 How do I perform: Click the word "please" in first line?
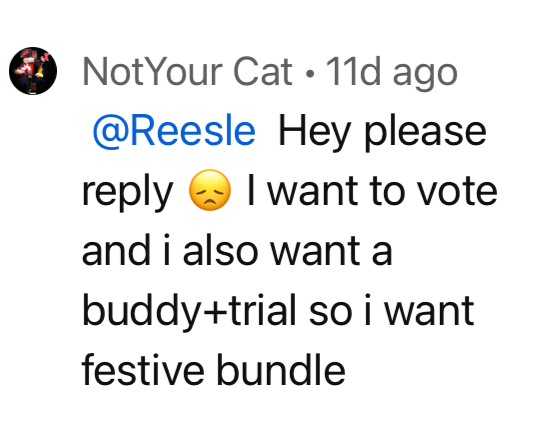pos(425,133)
